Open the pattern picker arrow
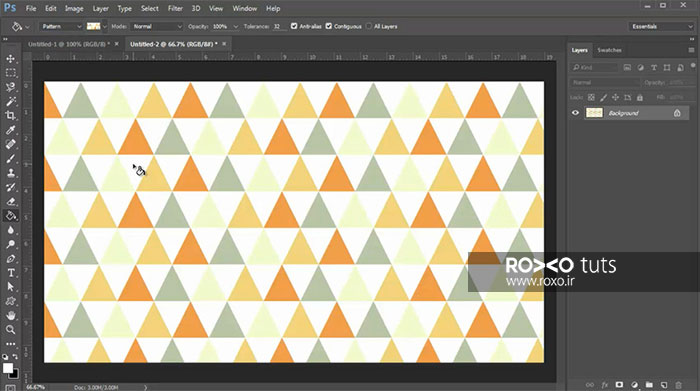This screenshot has width=700, height=391. [105, 27]
